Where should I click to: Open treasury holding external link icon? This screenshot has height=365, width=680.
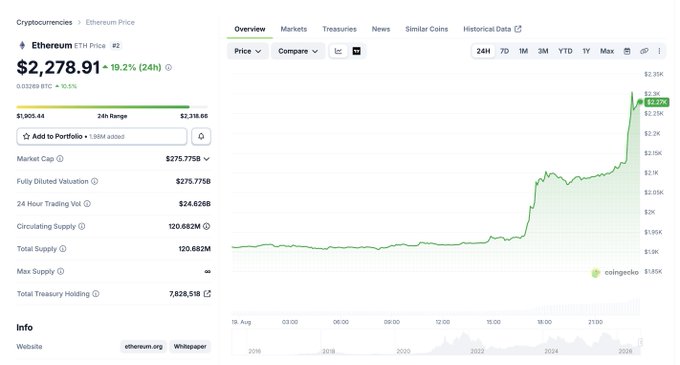point(207,293)
